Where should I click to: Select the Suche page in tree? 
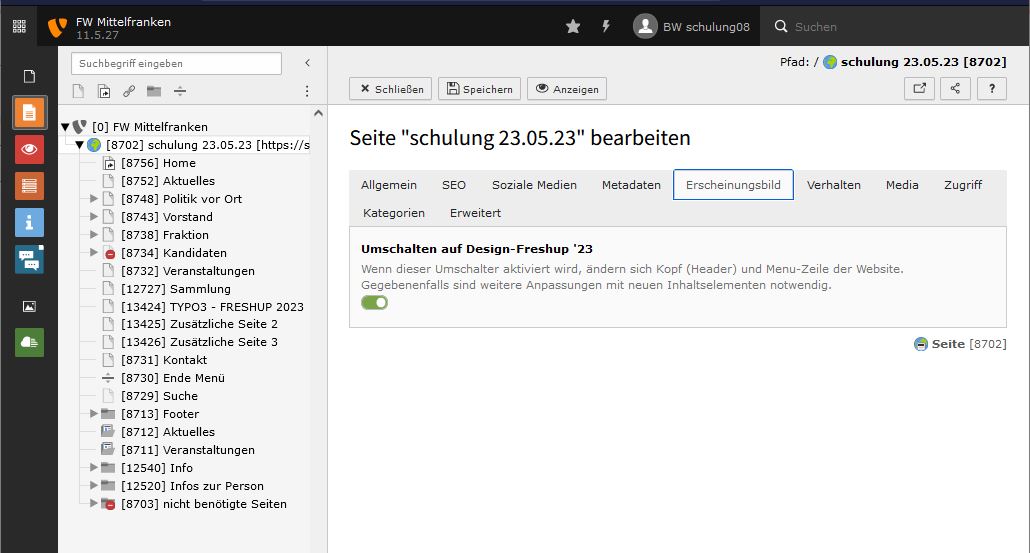coord(160,396)
